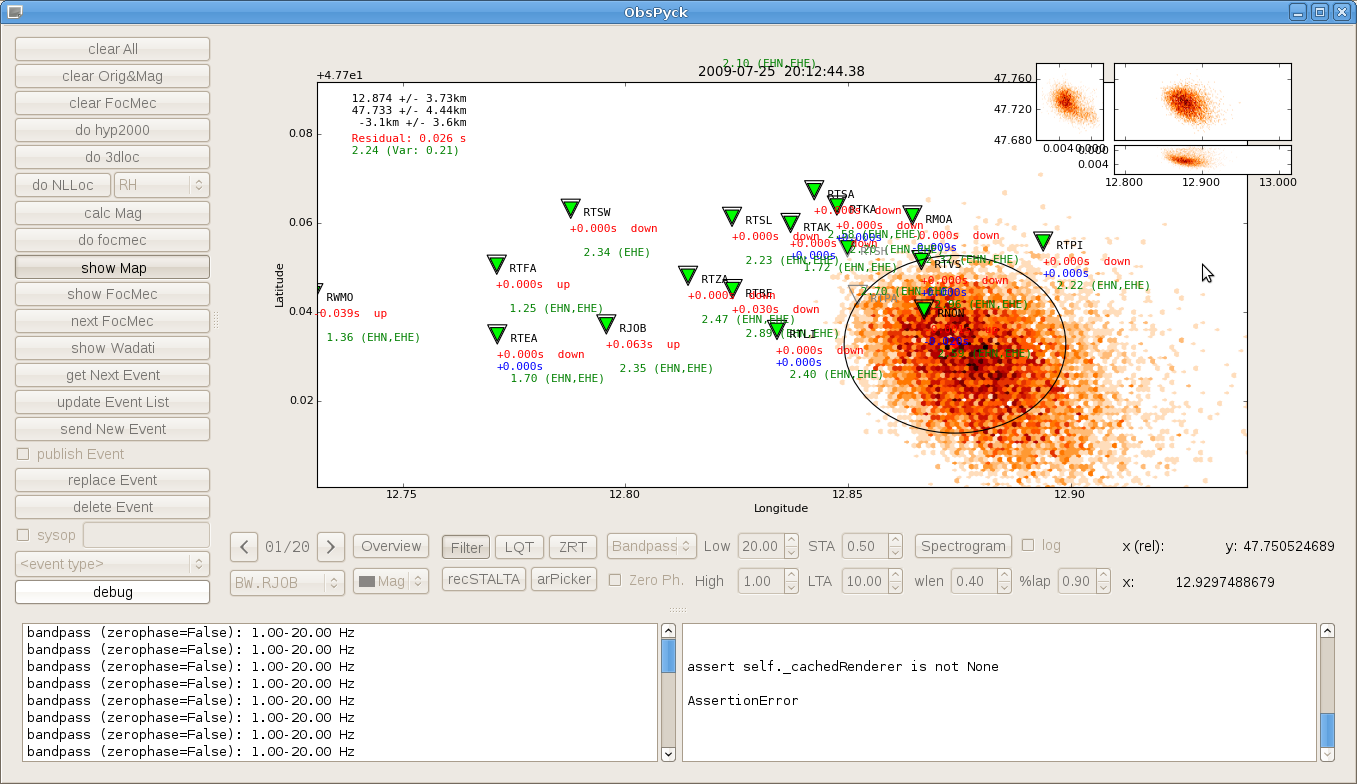The height and width of the screenshot is (784, 1357).
Task: Run the recSTALTA trigger
Action: coord(483,578)
